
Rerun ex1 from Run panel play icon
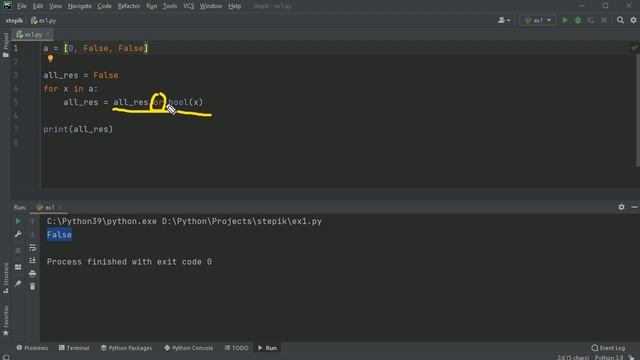pyautogui.click(x=18, y=221)
